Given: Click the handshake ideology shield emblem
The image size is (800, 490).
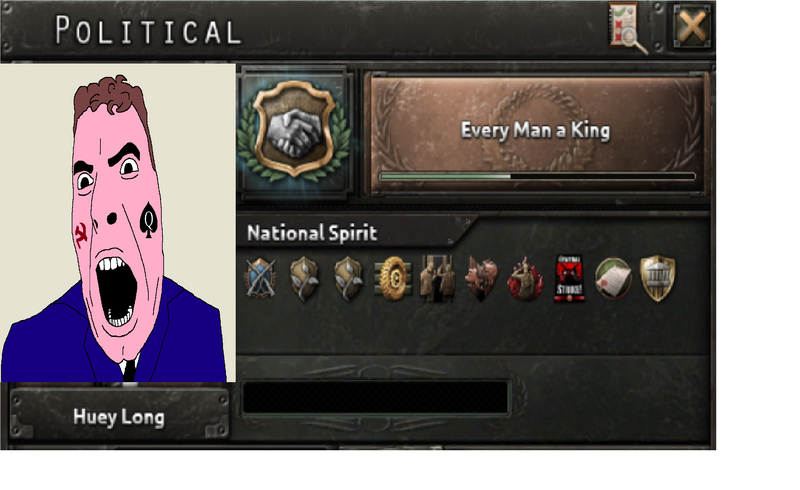Looking at the screenshot, I should [x=294, y=130].
